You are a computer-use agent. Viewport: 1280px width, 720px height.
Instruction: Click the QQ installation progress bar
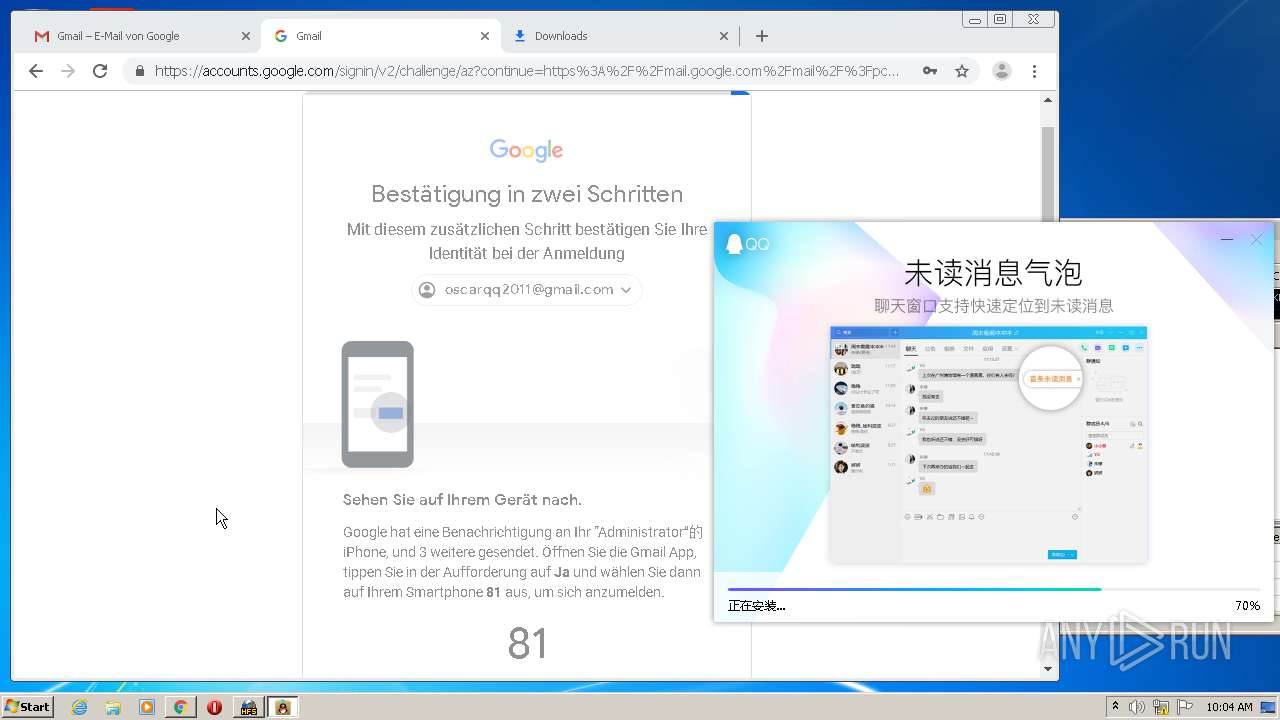click(x=994, y=589)
